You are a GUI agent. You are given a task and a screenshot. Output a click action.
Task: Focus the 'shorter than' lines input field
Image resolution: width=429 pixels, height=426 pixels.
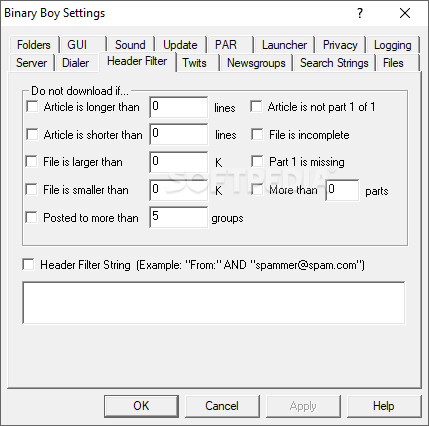click(179, 134)
